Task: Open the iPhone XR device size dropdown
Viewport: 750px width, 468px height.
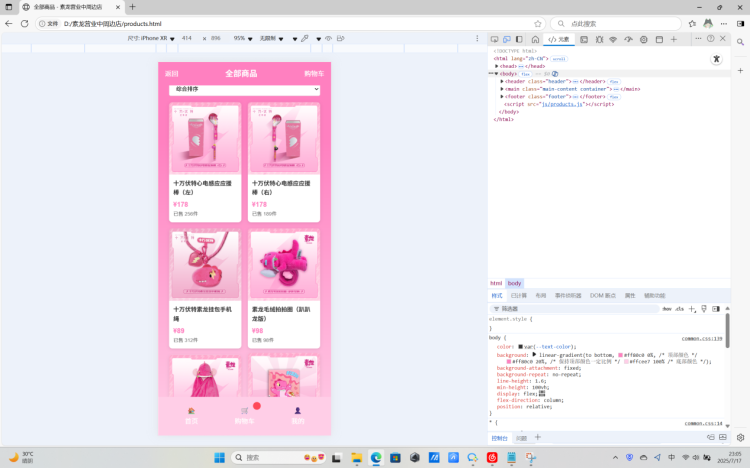Action: [x=151, y=38]
